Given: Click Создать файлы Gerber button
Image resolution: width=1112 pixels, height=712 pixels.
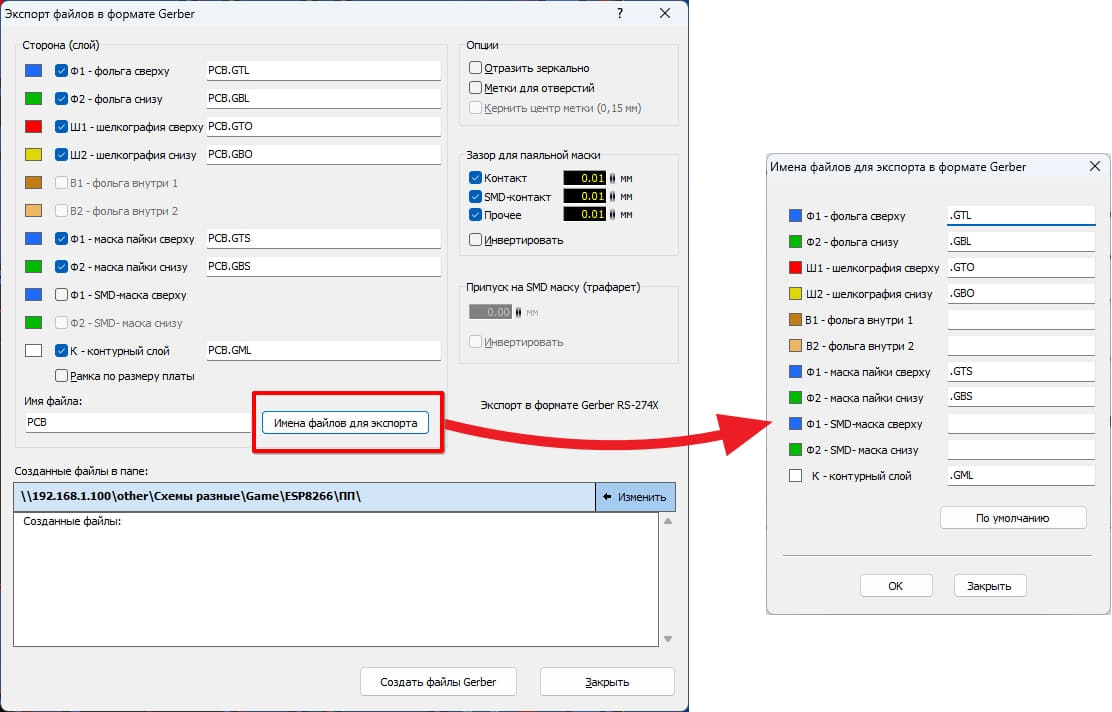Looking at the screenshot, I should click(438, 682).
